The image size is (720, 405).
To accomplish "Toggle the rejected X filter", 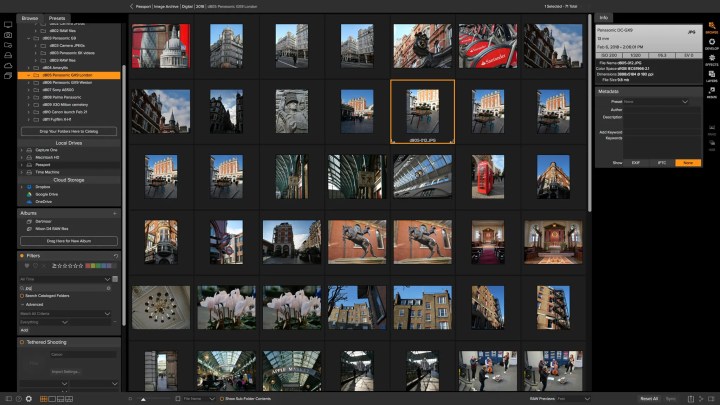I will click(44, 266).
